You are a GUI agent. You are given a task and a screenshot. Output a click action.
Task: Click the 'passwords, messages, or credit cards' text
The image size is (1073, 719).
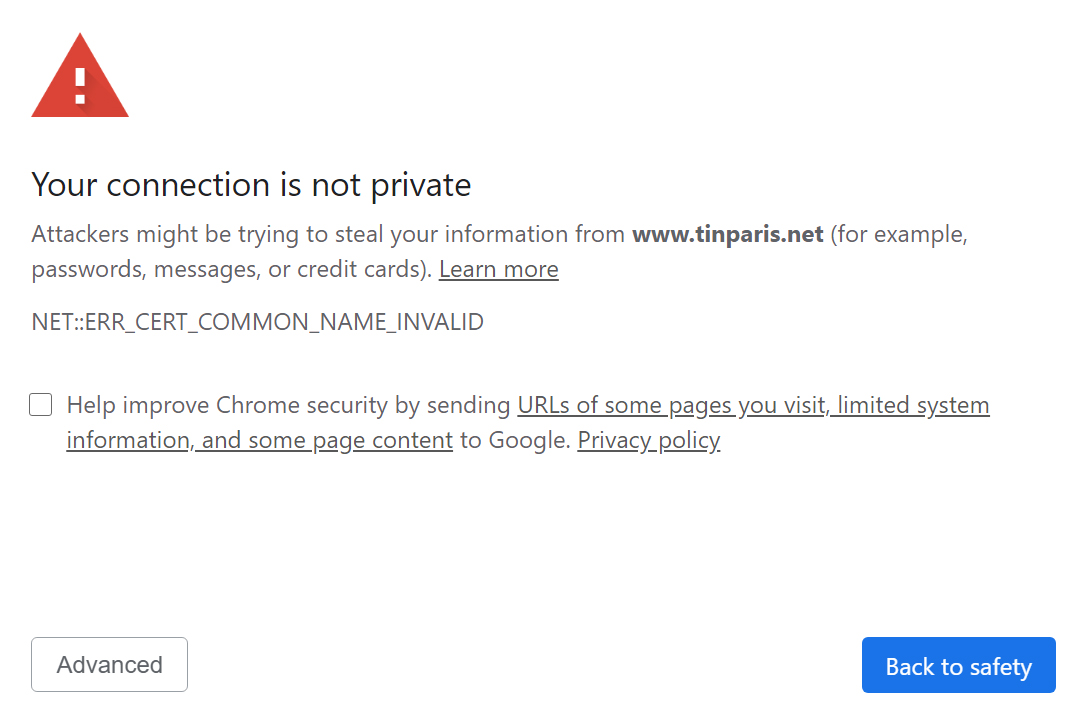pos(229,269)
